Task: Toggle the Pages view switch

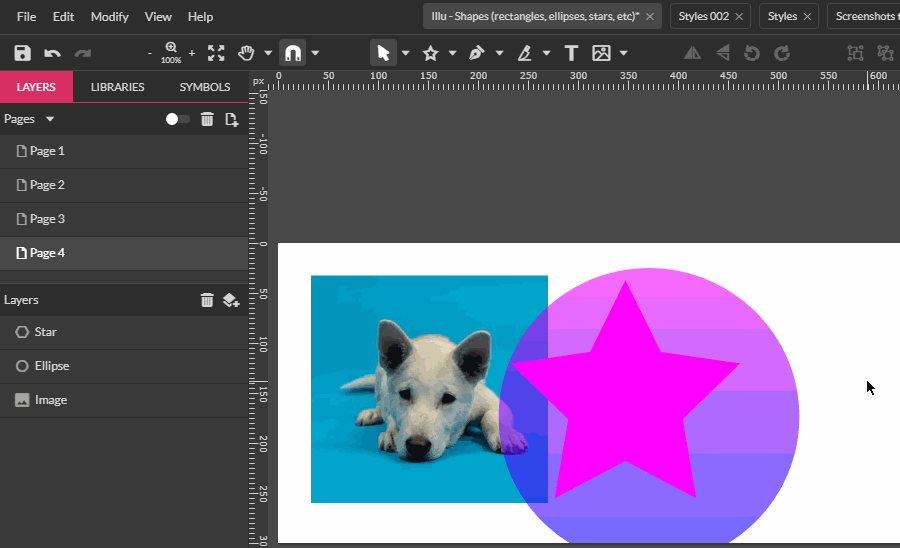Action: (x=177, y=119)
